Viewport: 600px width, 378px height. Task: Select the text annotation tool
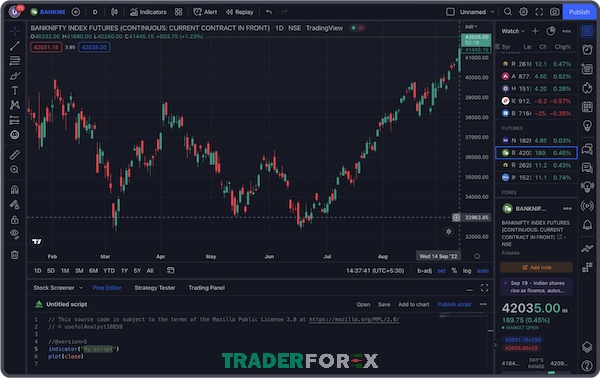coord(15,90)
